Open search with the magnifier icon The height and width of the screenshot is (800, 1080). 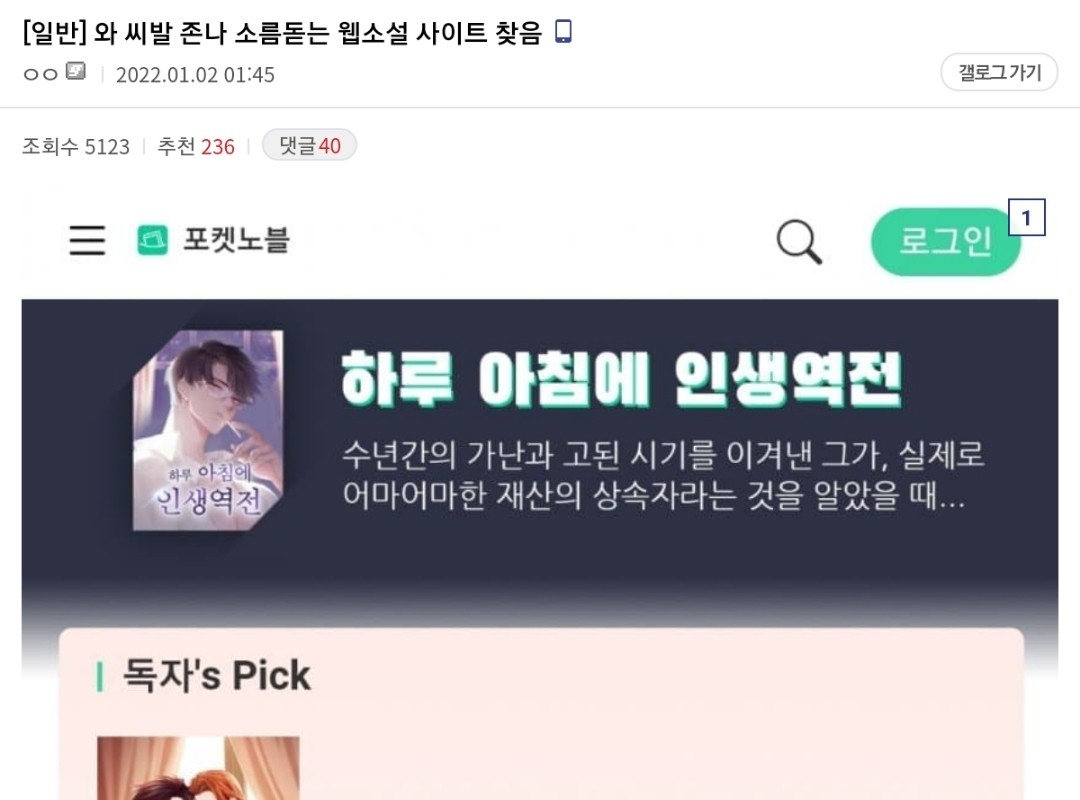pos(799,242)
